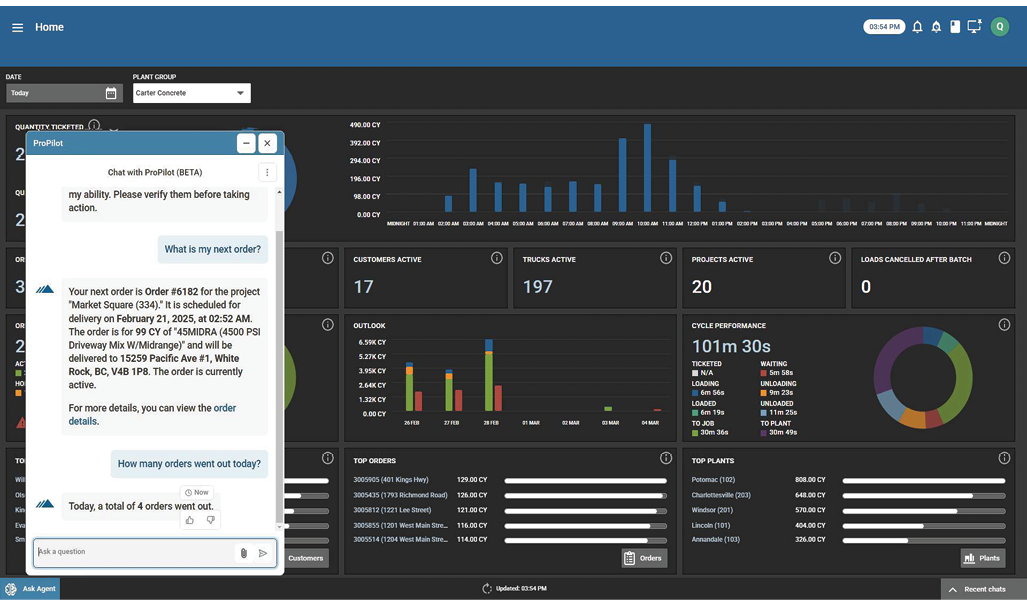Expand the Plant Group Carter Concrete dropdown
1027x600 pixels.
(x=191, y=93)
